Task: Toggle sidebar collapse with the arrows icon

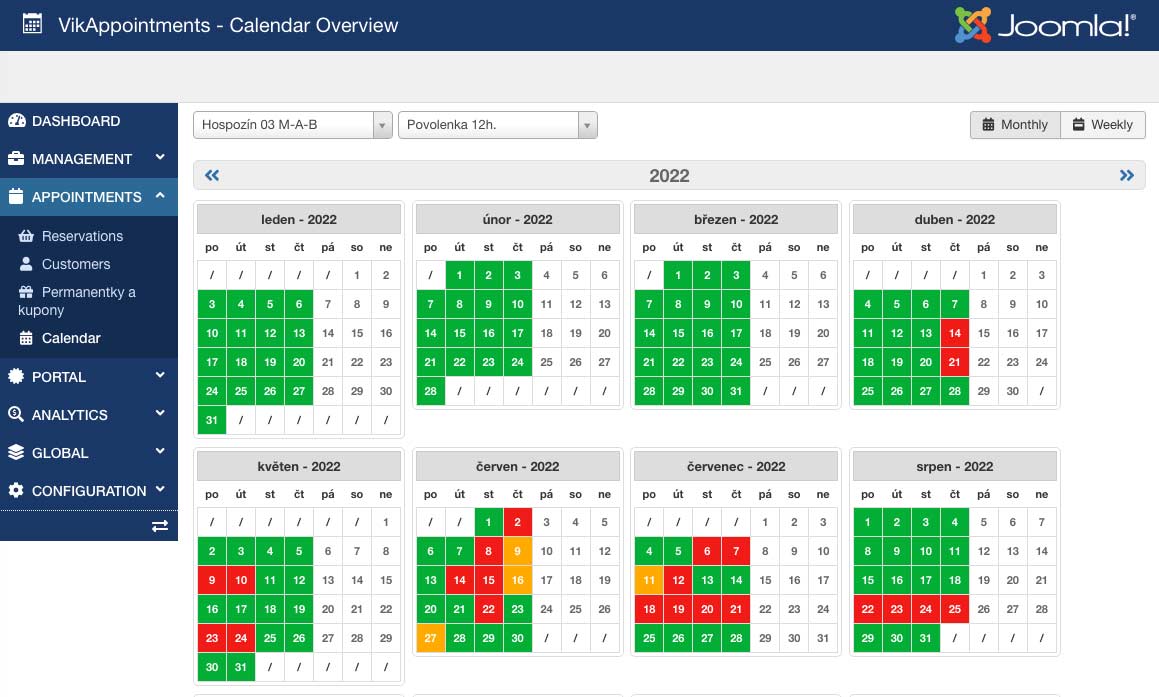Action: (160, 526)
